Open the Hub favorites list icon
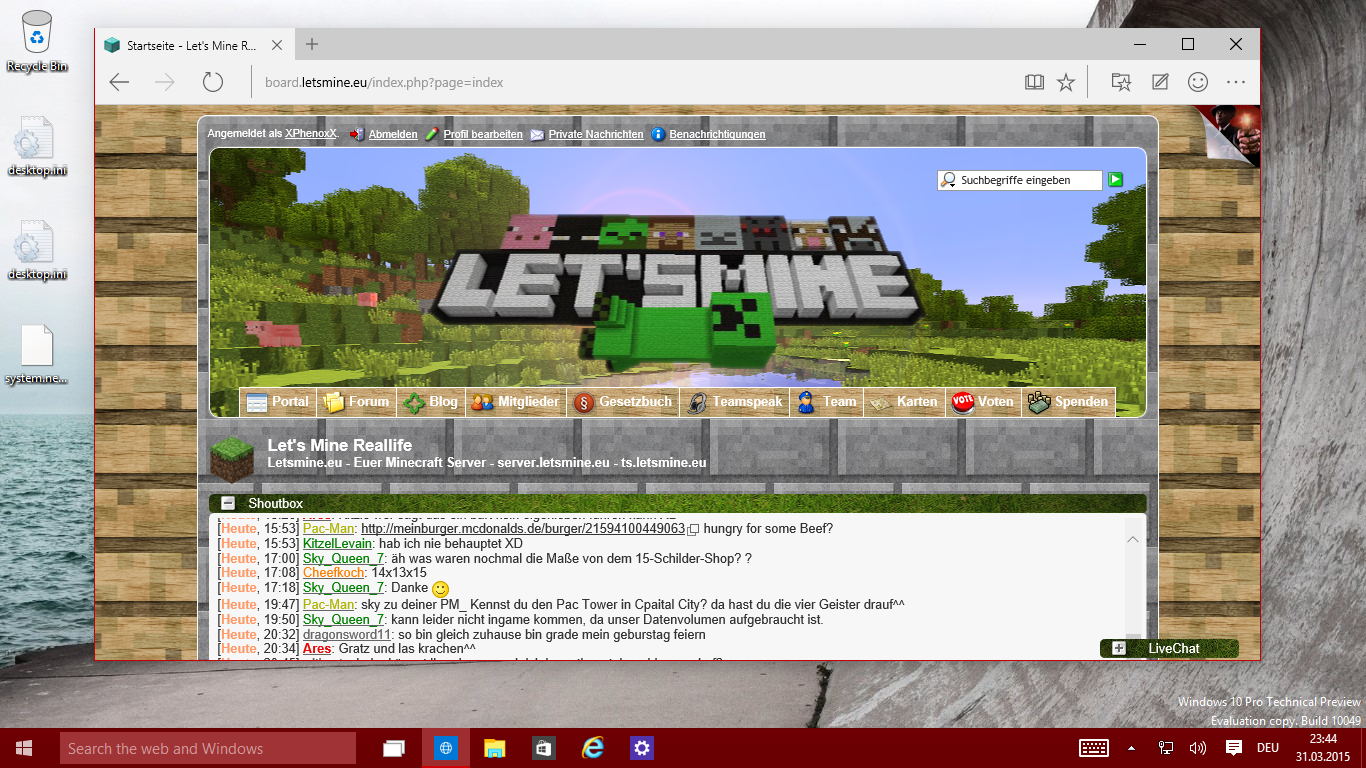 click(x=1121, y=82)
